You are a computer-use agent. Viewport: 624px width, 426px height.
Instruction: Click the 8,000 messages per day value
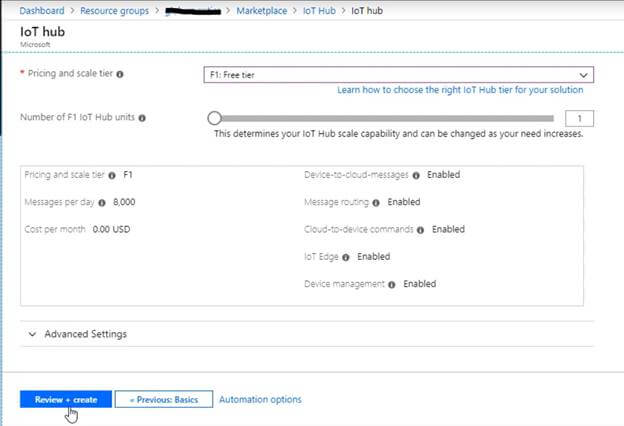point(124,202)
